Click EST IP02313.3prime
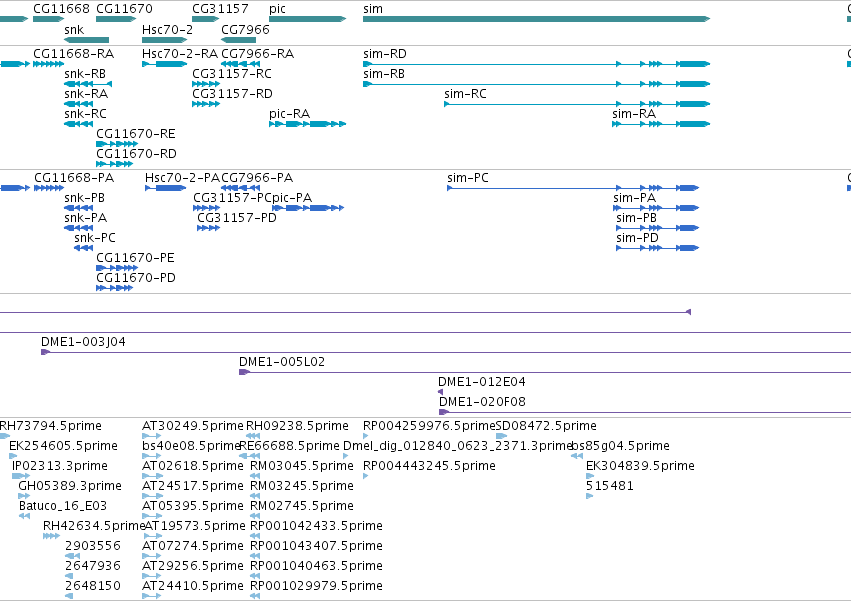The height and width of the screenshot is (601, 851). coord(21,477)
